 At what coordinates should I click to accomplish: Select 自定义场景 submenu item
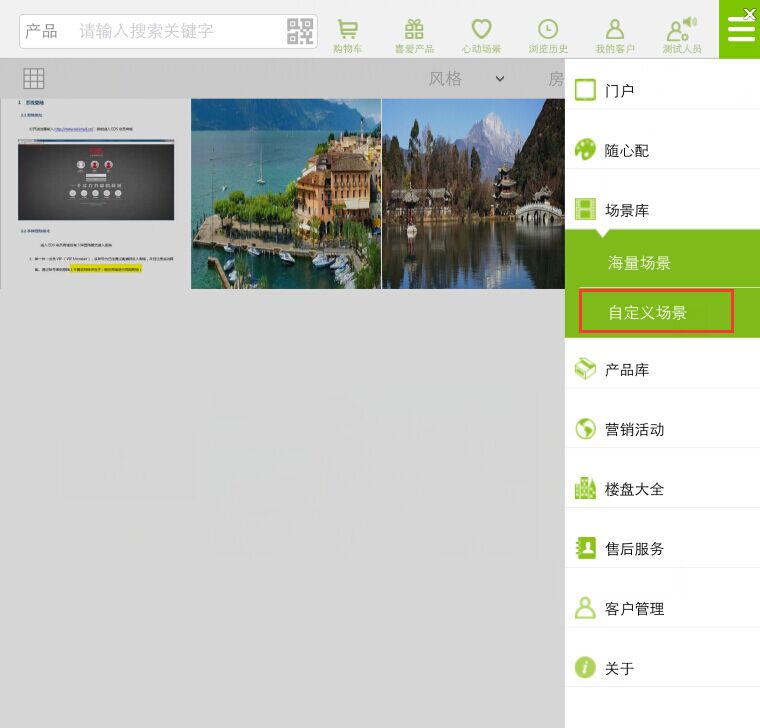click(656, 312)
